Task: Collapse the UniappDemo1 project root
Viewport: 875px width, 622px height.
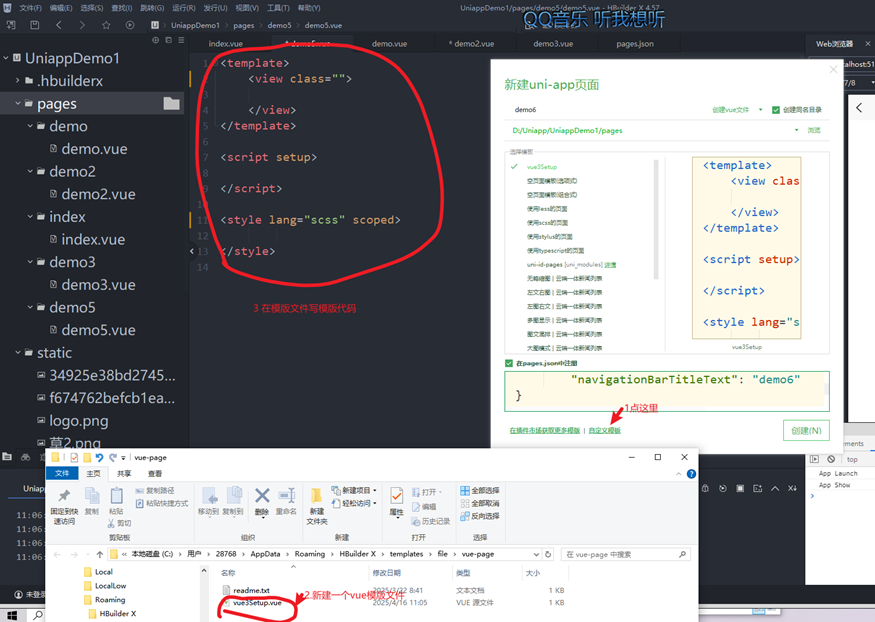Action: coord(6,58)
